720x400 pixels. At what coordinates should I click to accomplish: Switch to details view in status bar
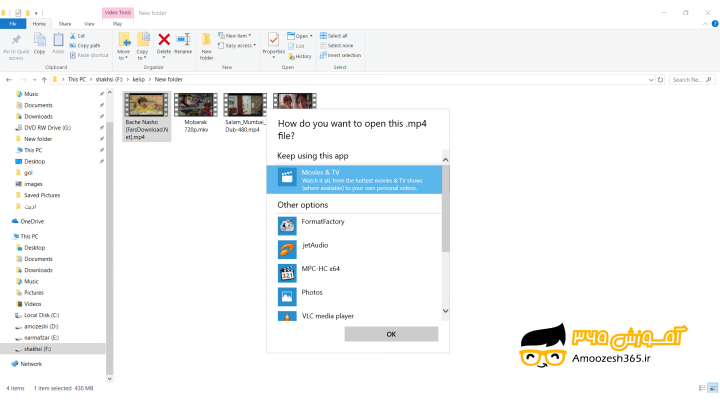[x=702, y=388]
